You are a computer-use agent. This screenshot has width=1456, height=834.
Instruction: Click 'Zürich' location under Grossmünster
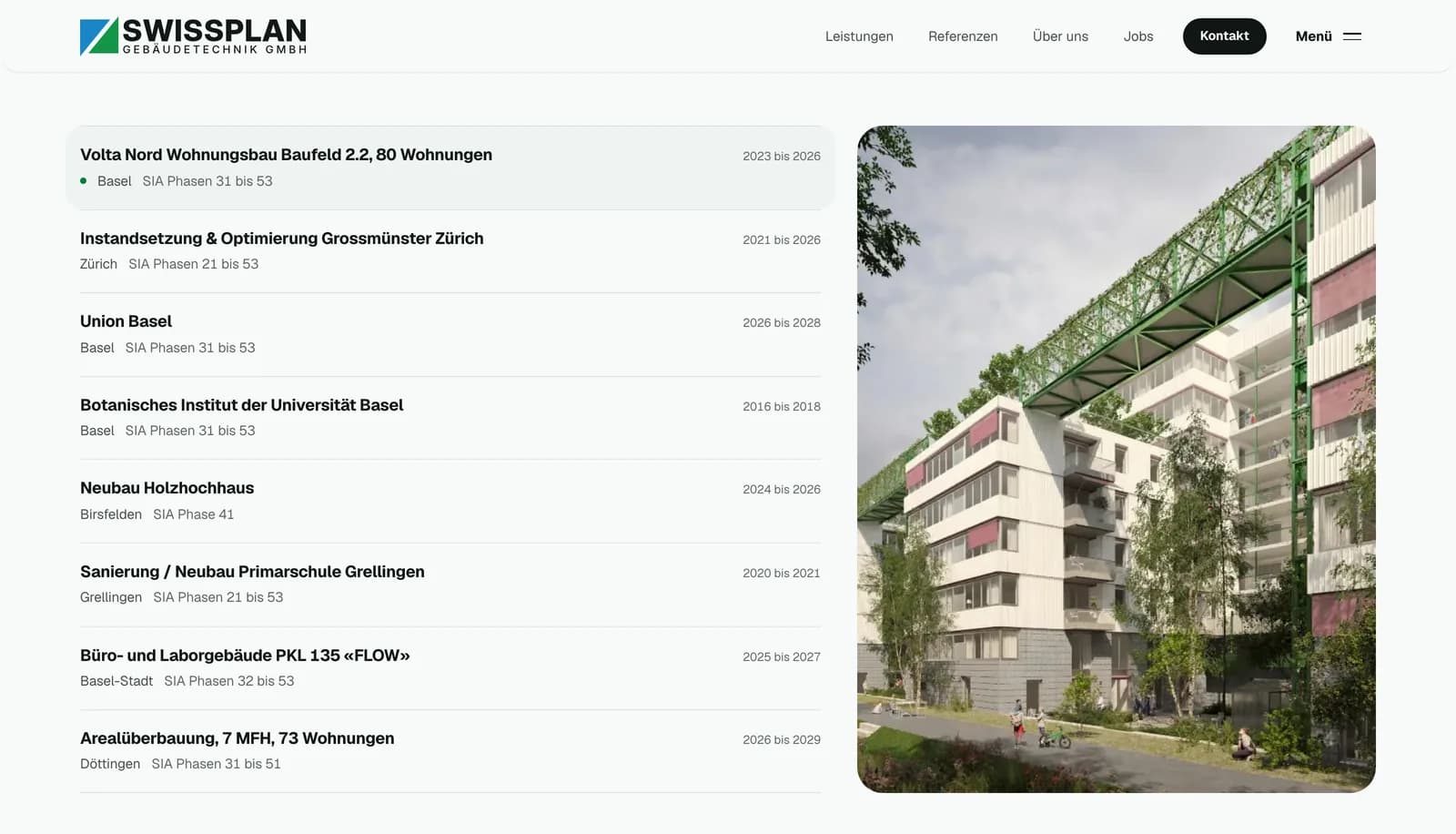[98, 264]
